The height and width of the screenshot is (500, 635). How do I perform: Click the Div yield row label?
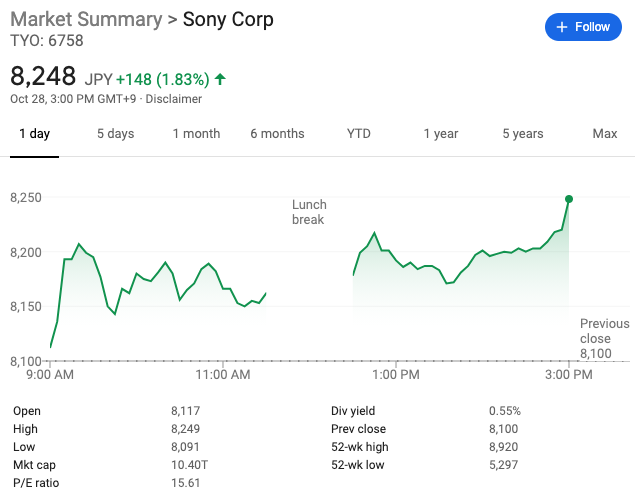tap(353, 411)
